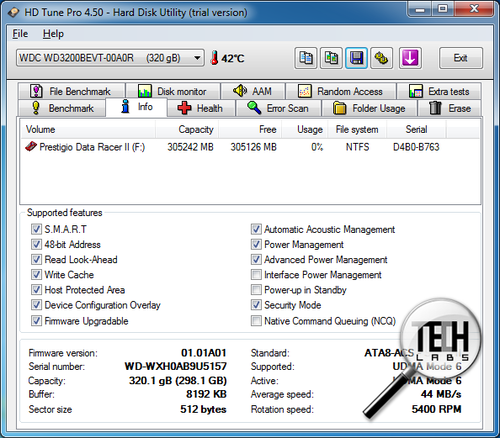Click the HD Tune title bar icon

[x=14, y=13]
